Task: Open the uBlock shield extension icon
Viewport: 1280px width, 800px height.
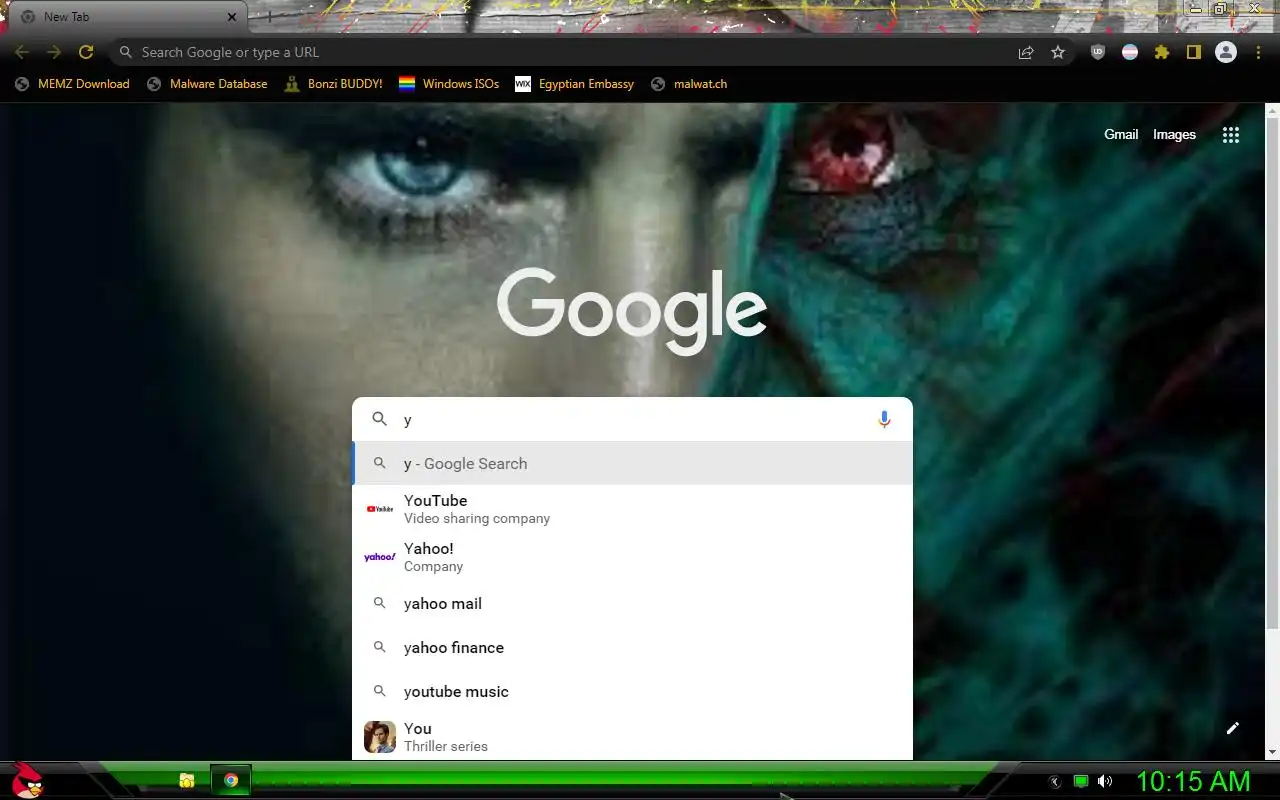Action: [1098, 52]
